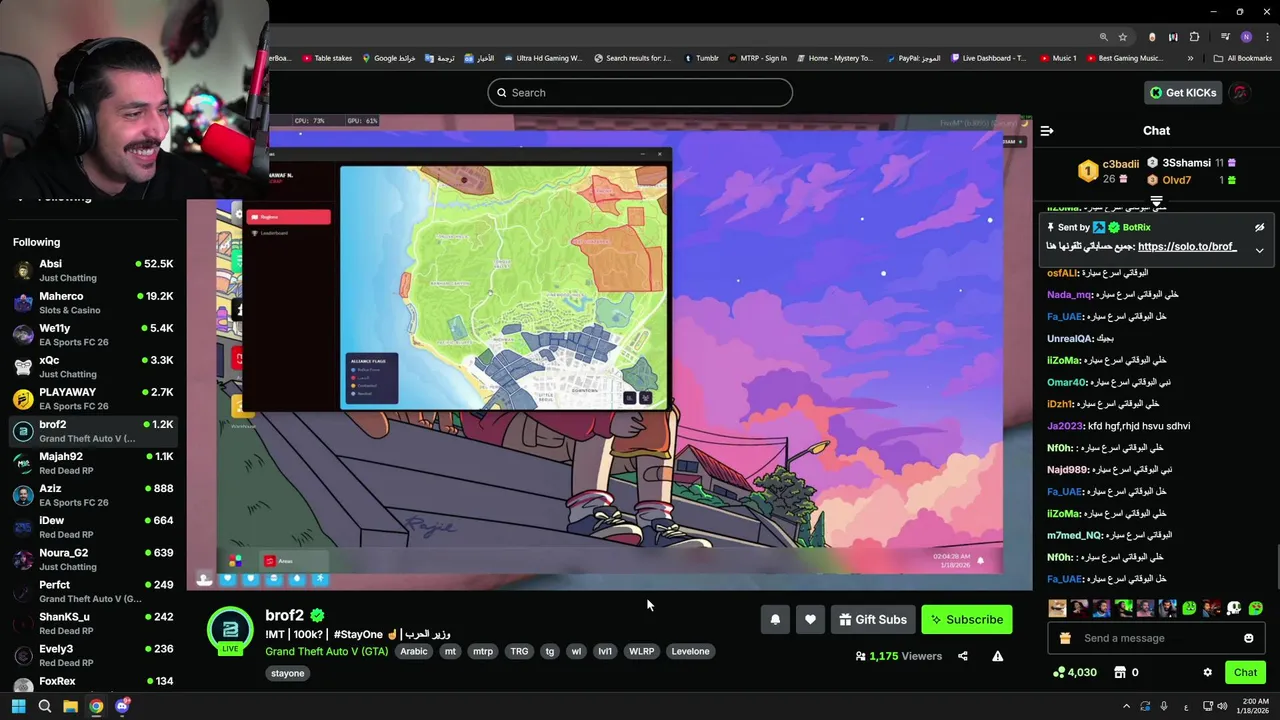
Task: Open Chrome extensions puzzle icon
Action: pyautogui.click(x=1194, y=37)
